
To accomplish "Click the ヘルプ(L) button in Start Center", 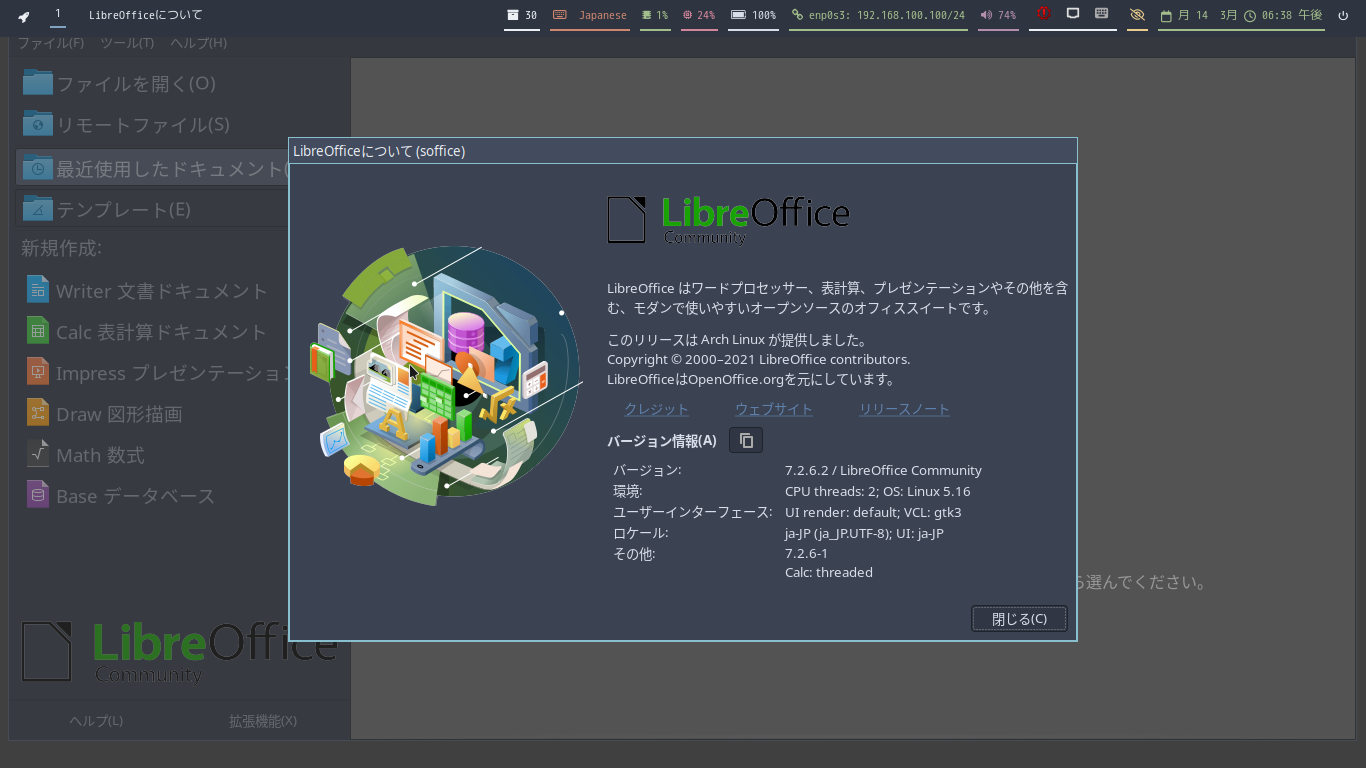I will click(96, 721).
